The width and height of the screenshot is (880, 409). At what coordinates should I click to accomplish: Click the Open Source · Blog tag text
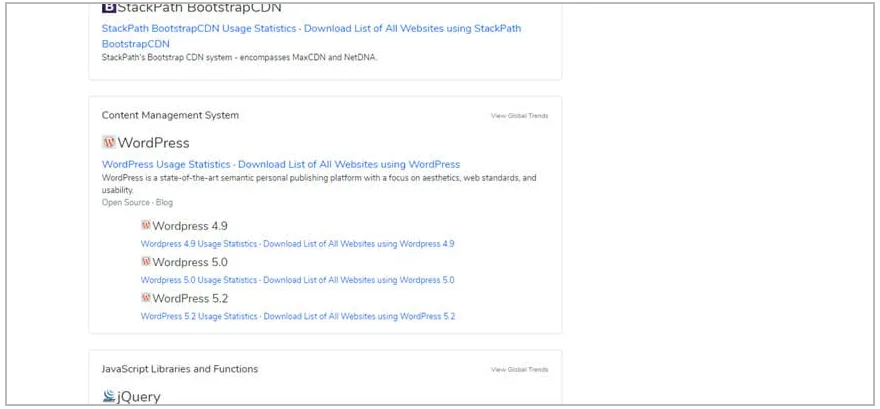click(x=137, y=202)
